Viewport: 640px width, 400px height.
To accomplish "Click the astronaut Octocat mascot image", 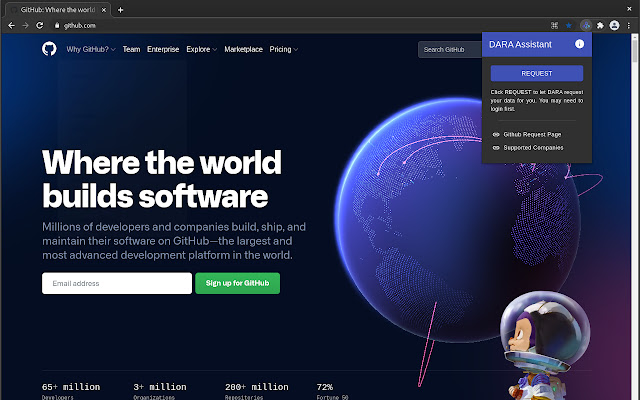I will point(545,345).
